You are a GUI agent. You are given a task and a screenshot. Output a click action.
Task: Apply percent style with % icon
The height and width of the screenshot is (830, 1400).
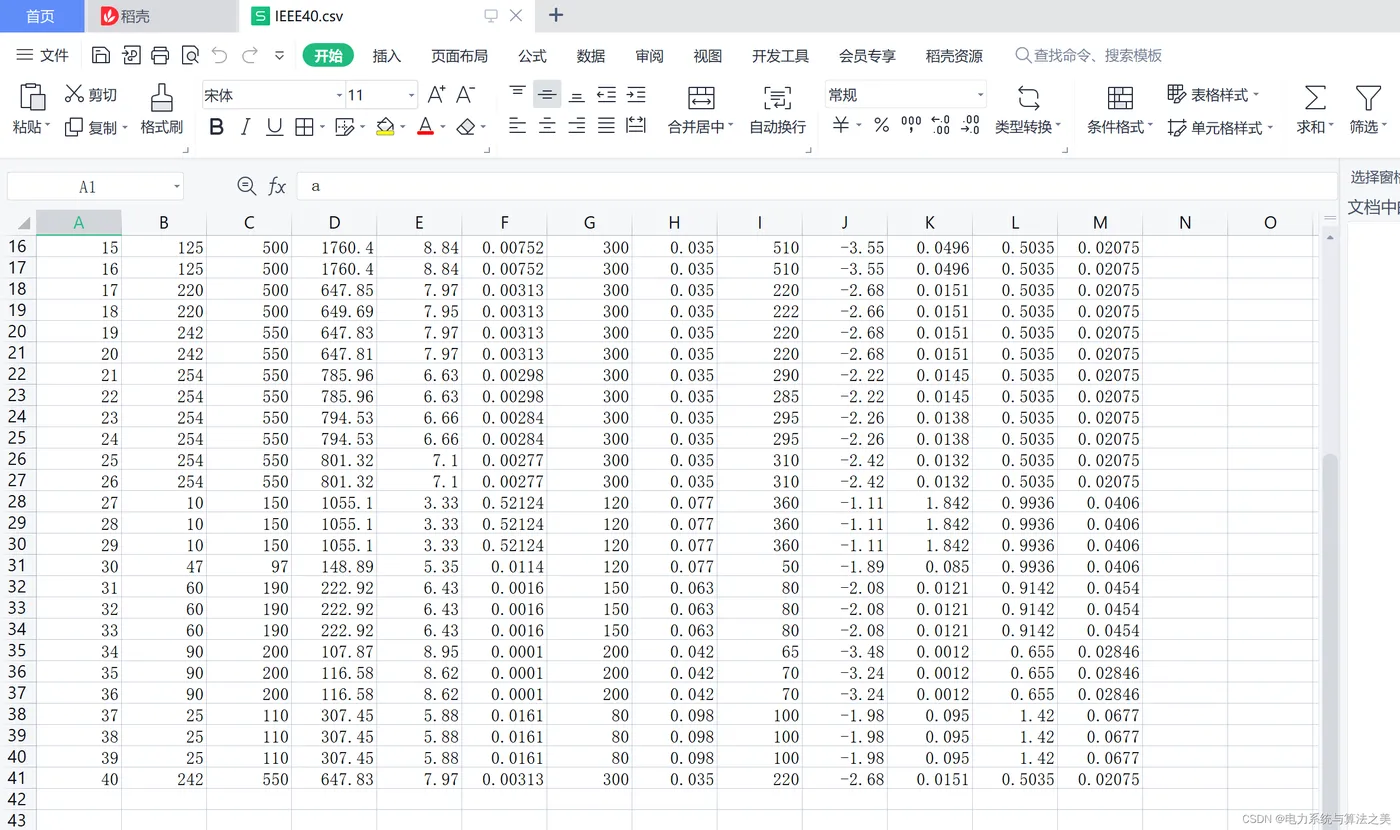[x=881, y=125]
